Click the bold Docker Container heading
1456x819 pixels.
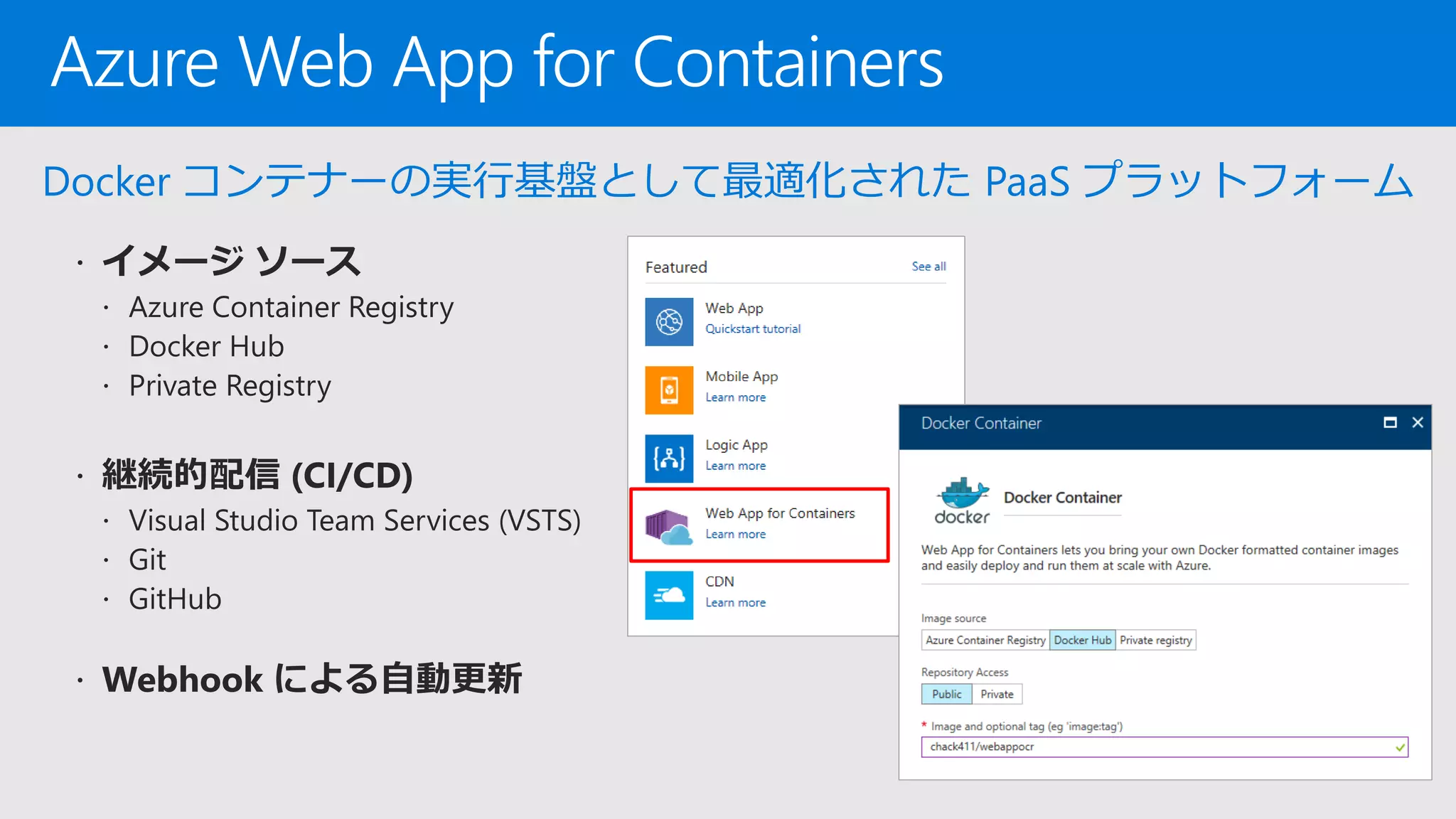pos(1063,498)
